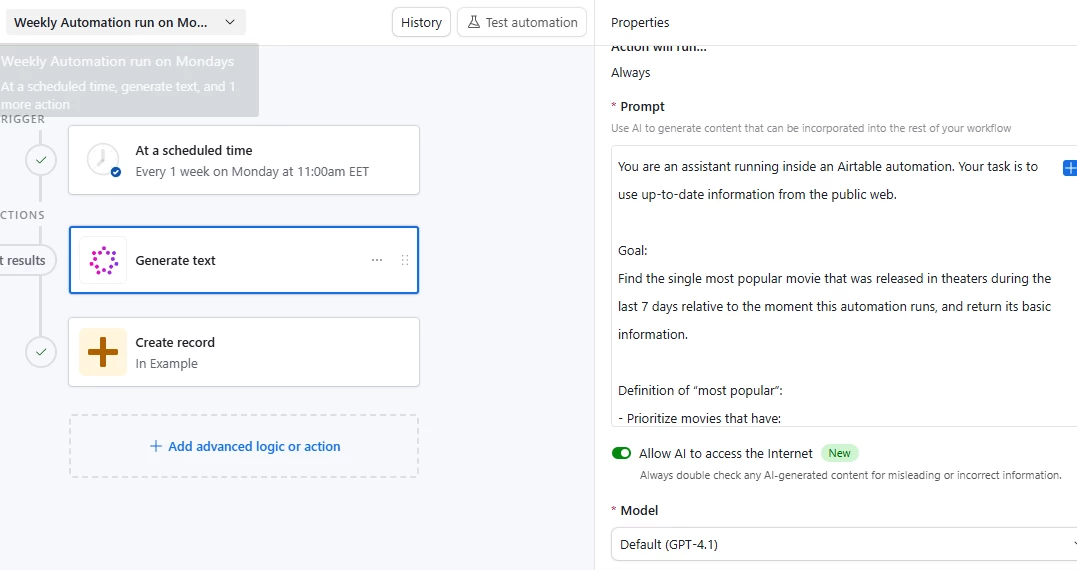Select the Create record action card
Screen dimensions: 1077x570
coord(260,352)
